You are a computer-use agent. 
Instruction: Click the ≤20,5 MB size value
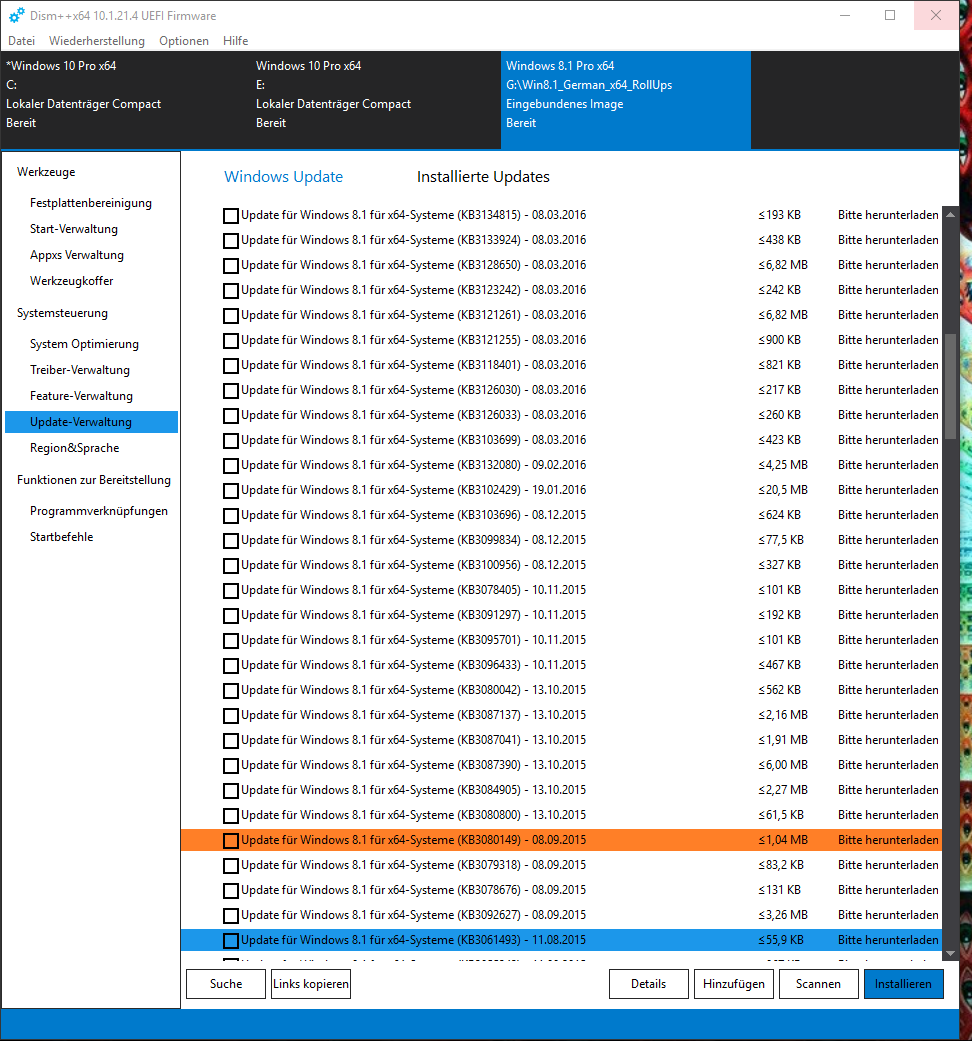(x=783, y=490)
